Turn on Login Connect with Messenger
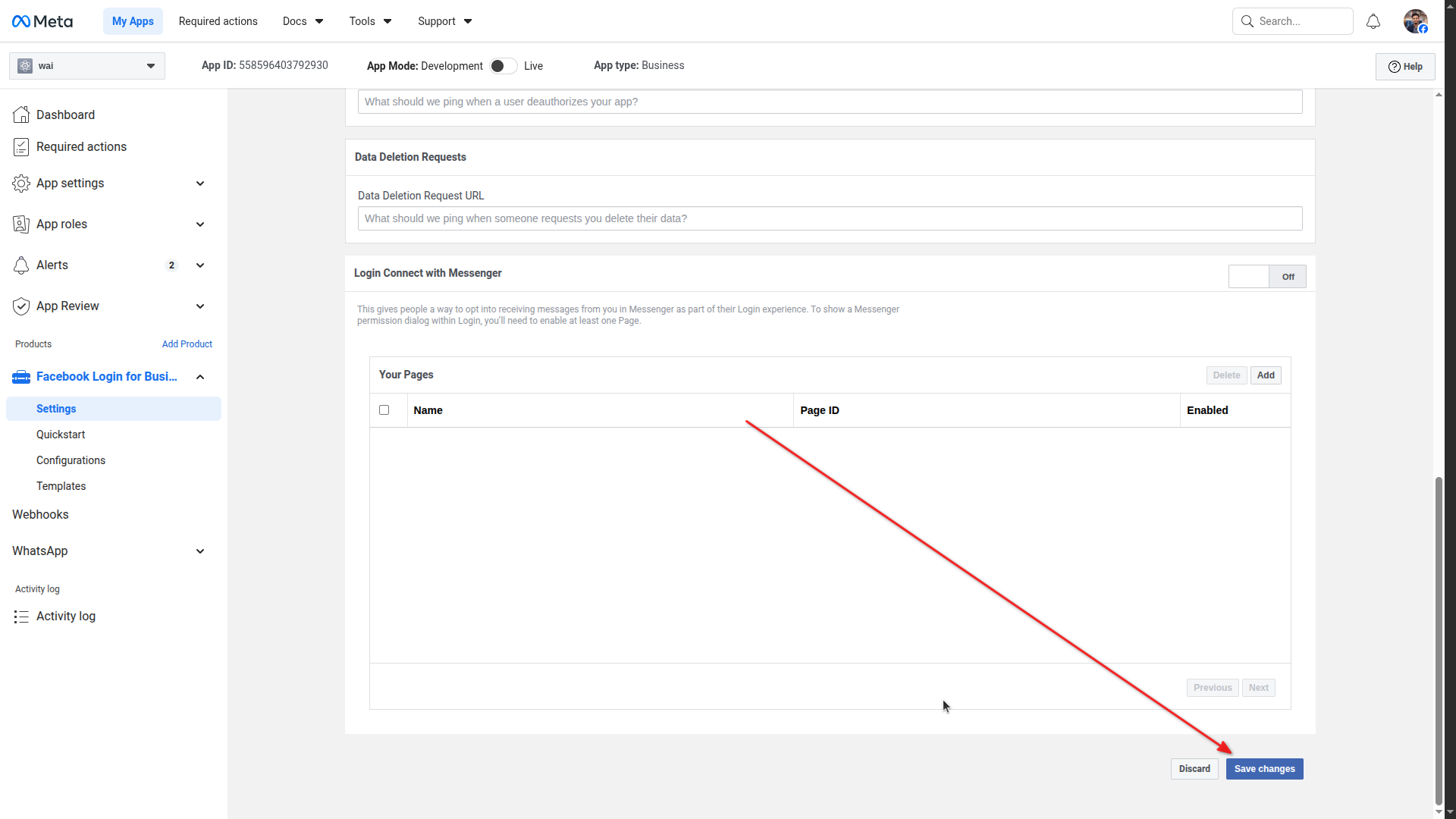1456x819 pixels. pyautogui.click(x=1266, y=277)
